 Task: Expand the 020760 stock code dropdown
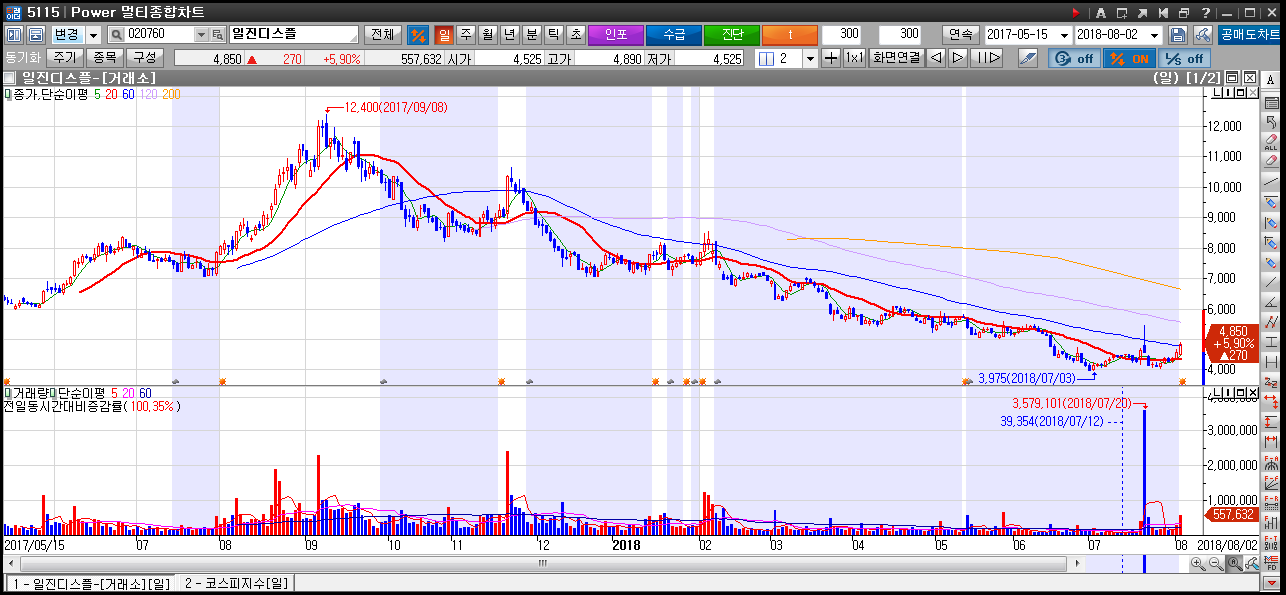199,34
